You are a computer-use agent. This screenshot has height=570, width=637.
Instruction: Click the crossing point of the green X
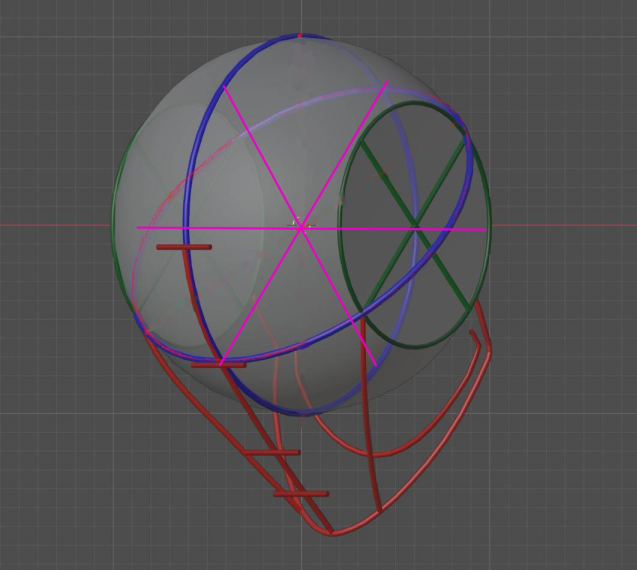click(415, 225)
